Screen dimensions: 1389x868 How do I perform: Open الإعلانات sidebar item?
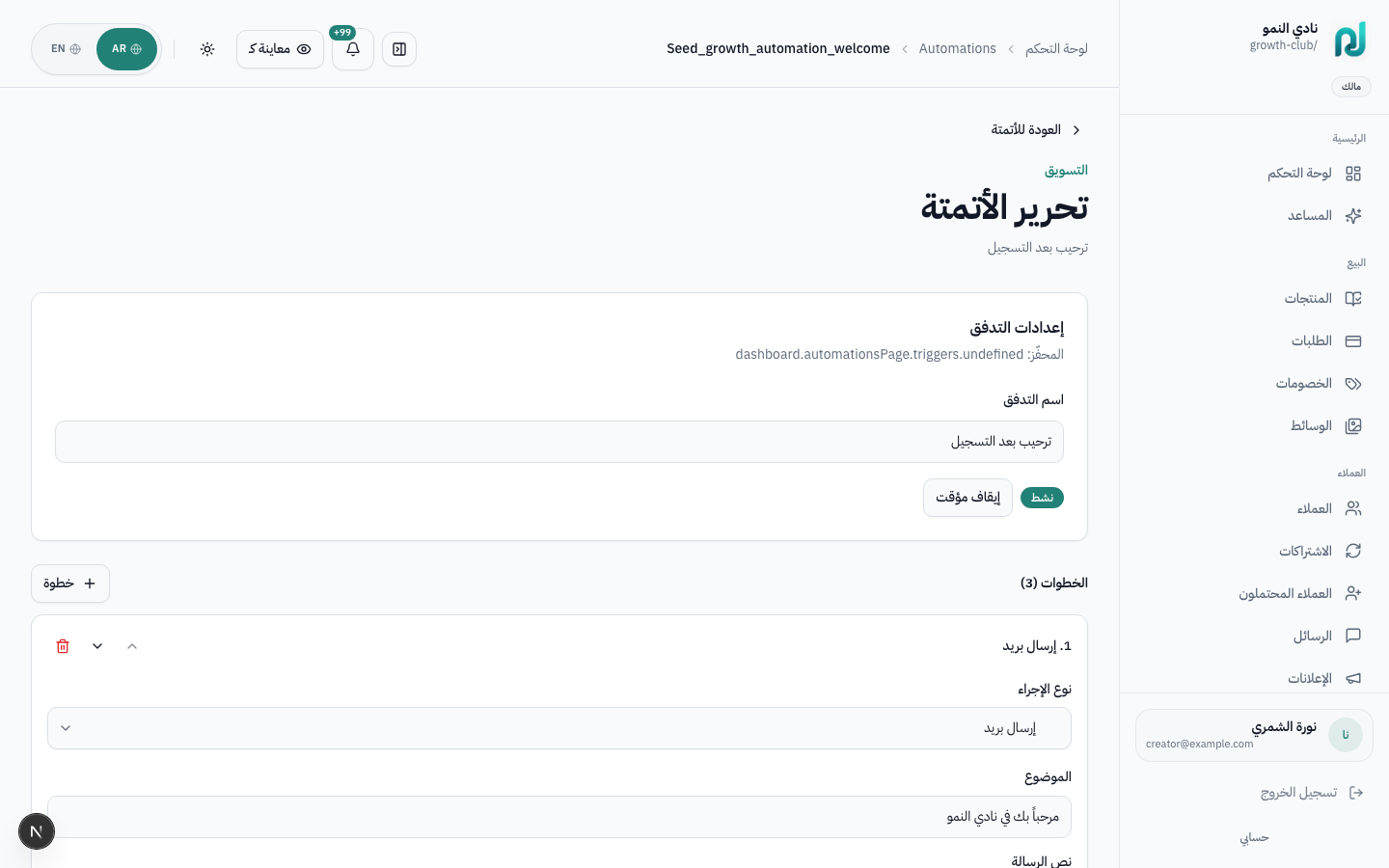pyautogui.click(x=1254, y=679)
